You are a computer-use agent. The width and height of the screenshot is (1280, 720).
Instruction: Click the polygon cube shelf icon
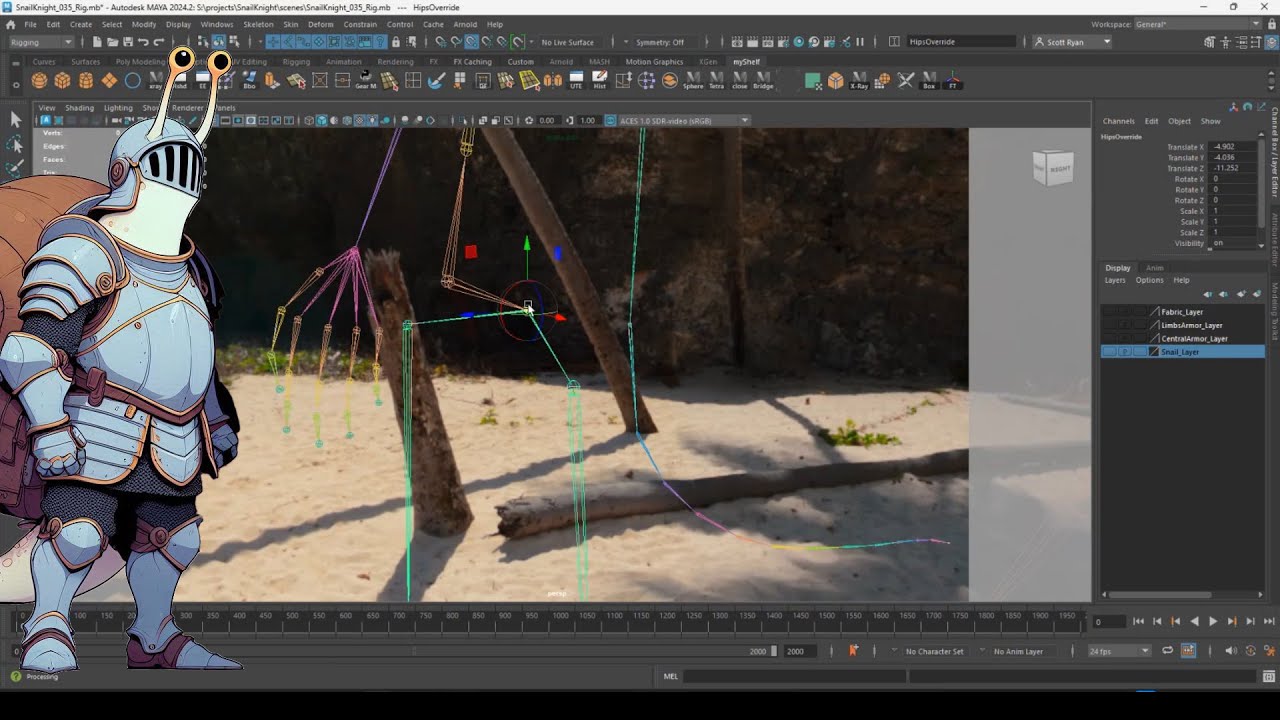click(62, 81)
